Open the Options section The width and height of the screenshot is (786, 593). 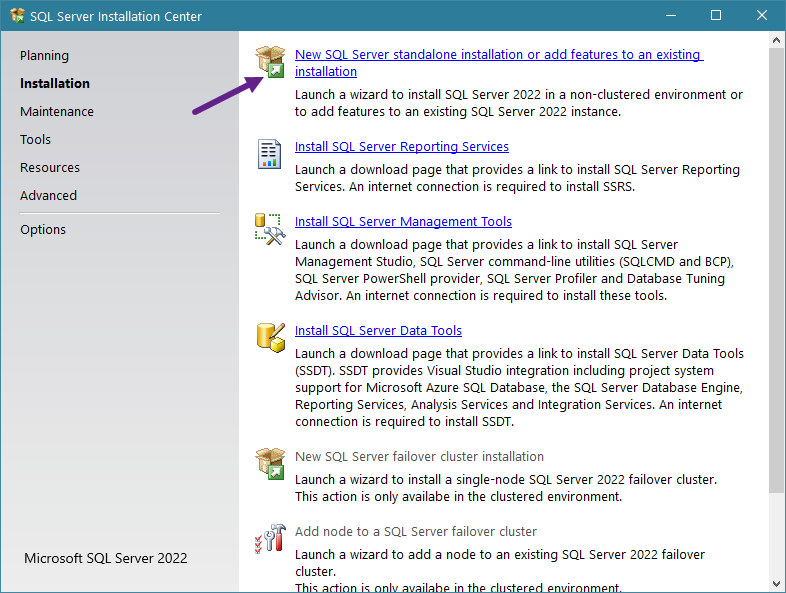click(x=43, y=230)
